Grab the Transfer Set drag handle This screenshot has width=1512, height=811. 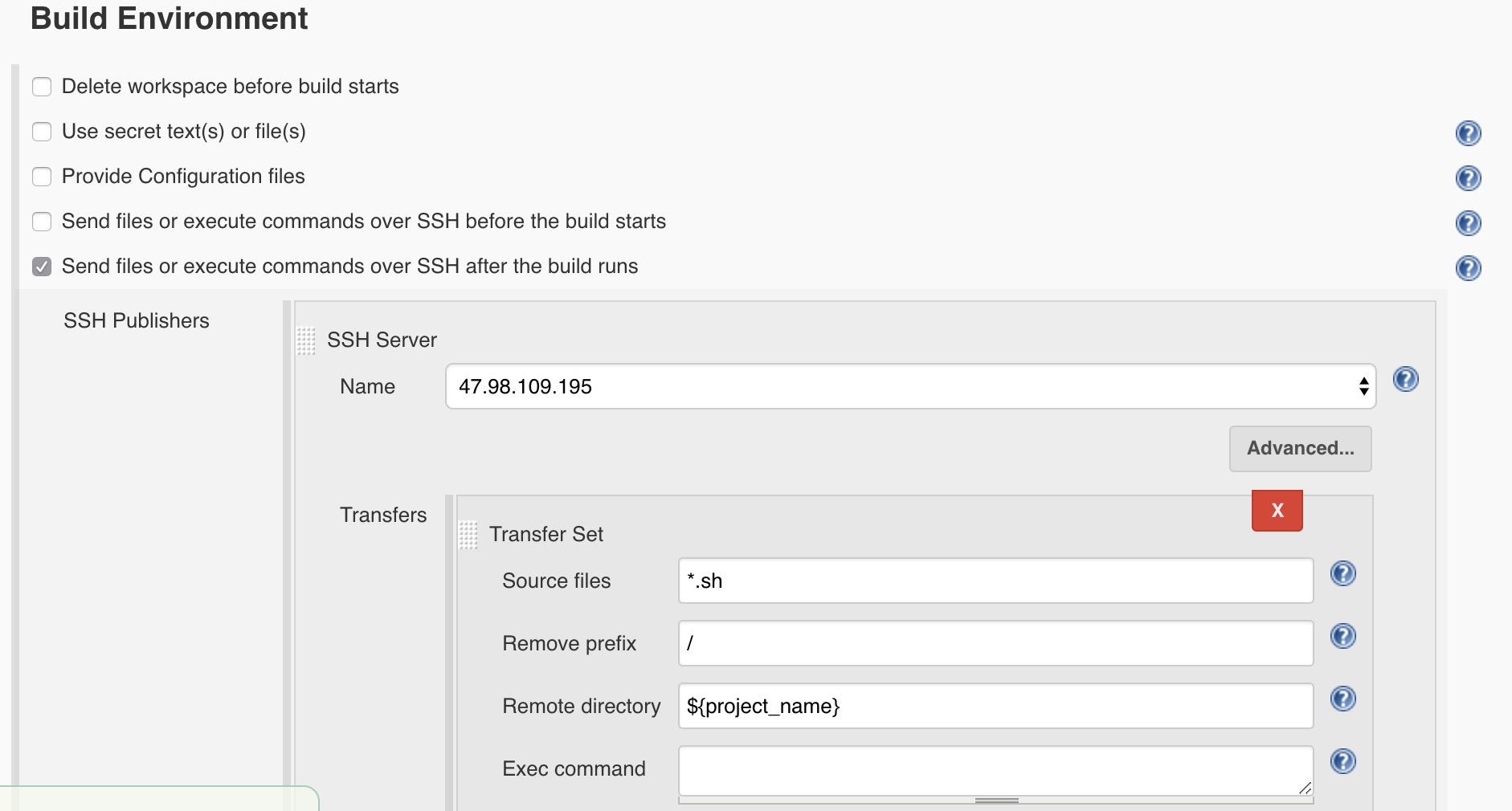[x=468, y=535]
